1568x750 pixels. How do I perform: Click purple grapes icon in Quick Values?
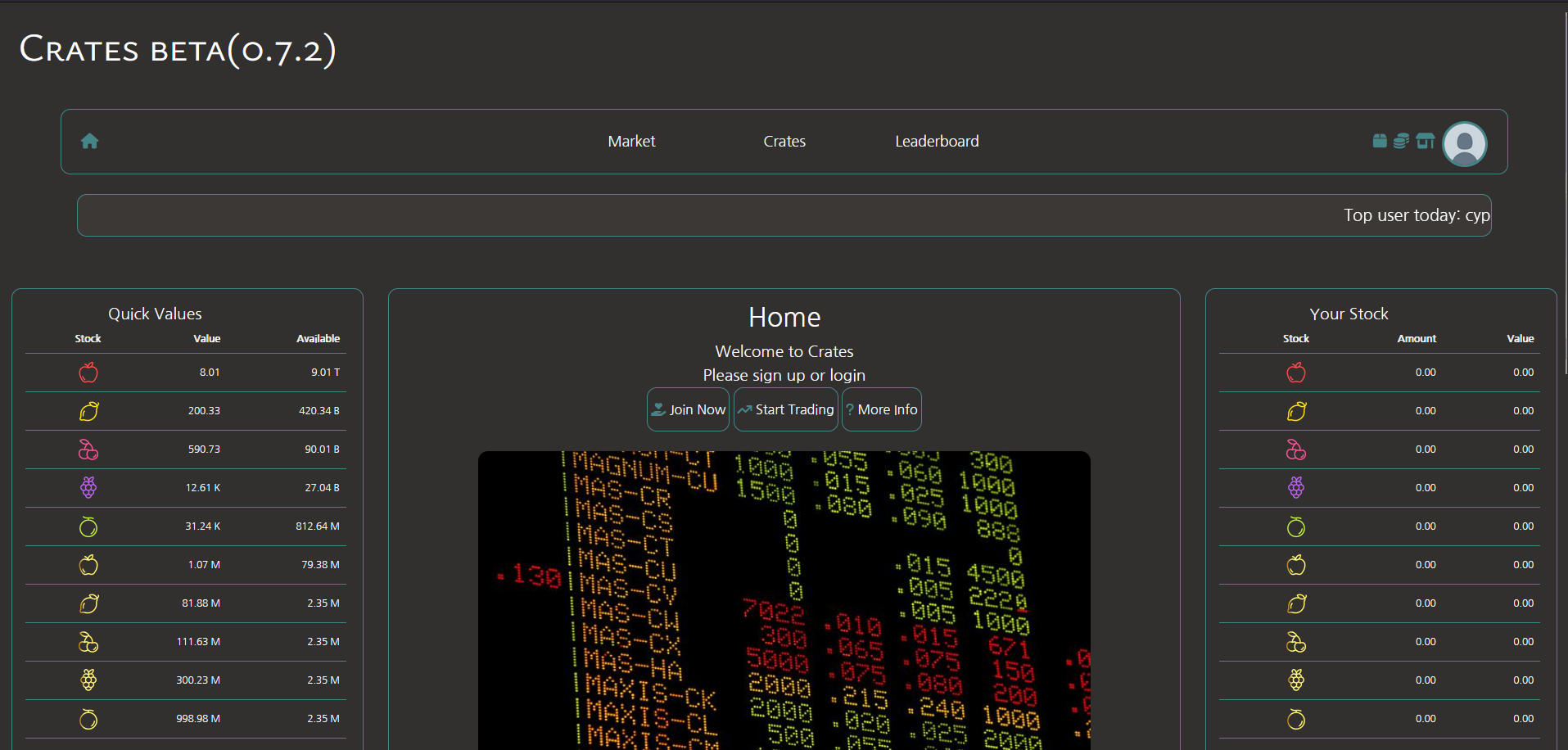(x=88, y=488)
